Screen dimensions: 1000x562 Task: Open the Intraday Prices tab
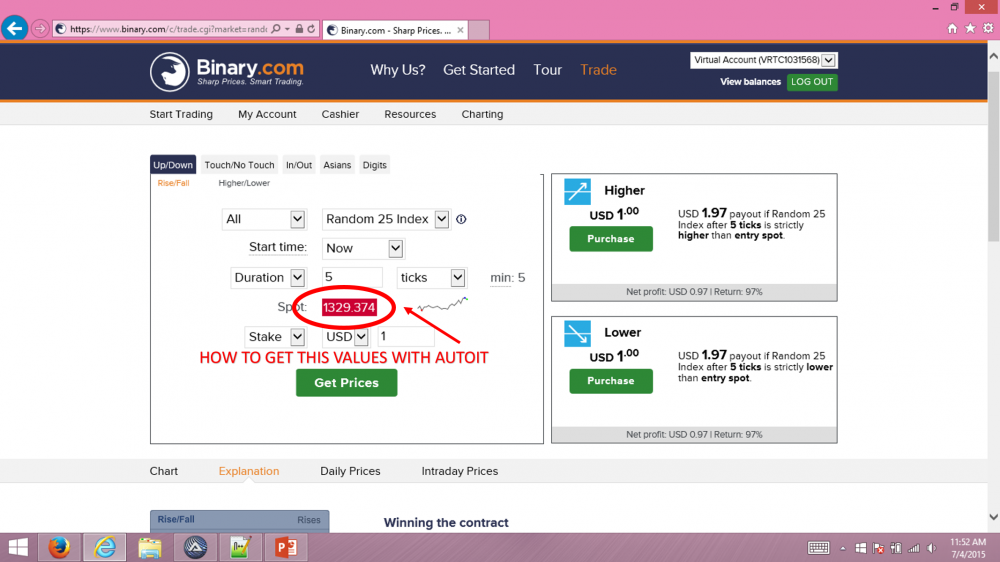tap(459, 471)
